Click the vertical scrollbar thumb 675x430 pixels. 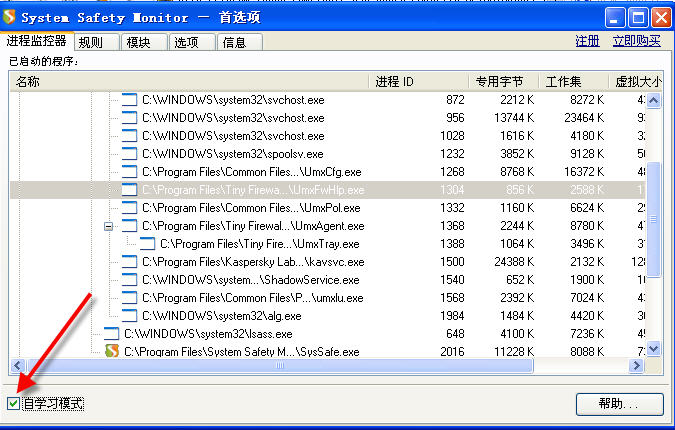tap(653, 220)
